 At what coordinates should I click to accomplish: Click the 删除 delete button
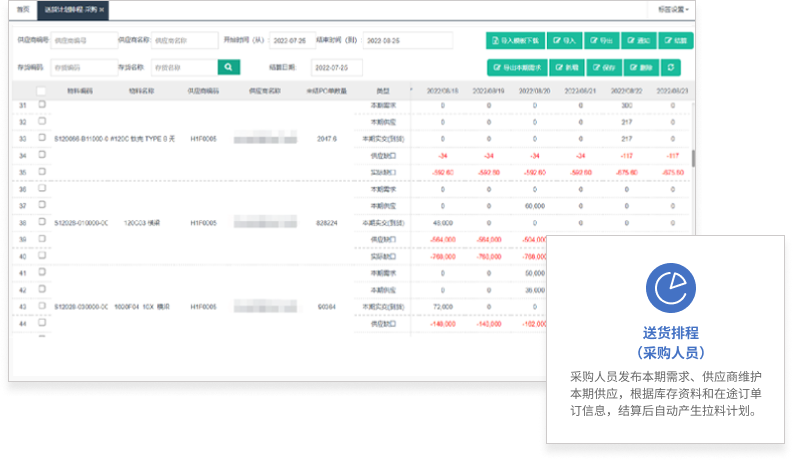[x=638, y=67]
